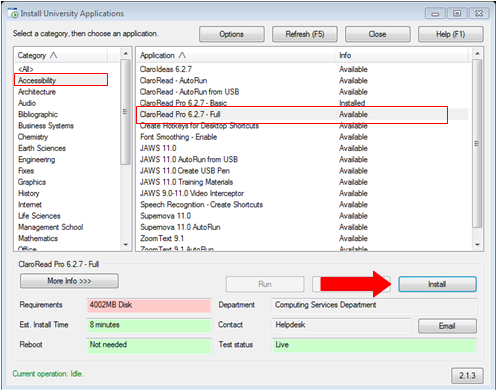
Task: Select the Graphics category
Action: (x=32, y=182)
